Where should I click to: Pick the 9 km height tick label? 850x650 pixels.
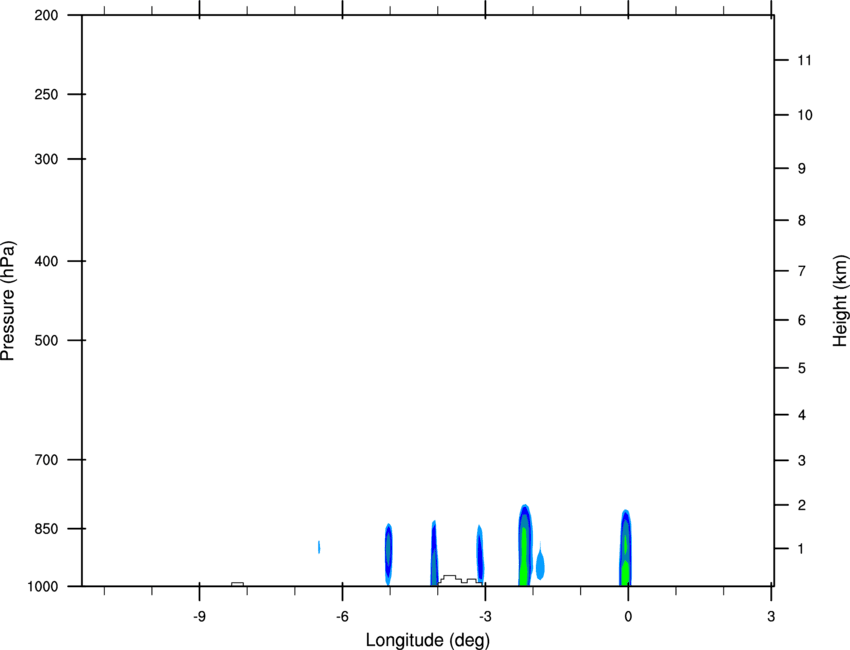click(802, 169)
